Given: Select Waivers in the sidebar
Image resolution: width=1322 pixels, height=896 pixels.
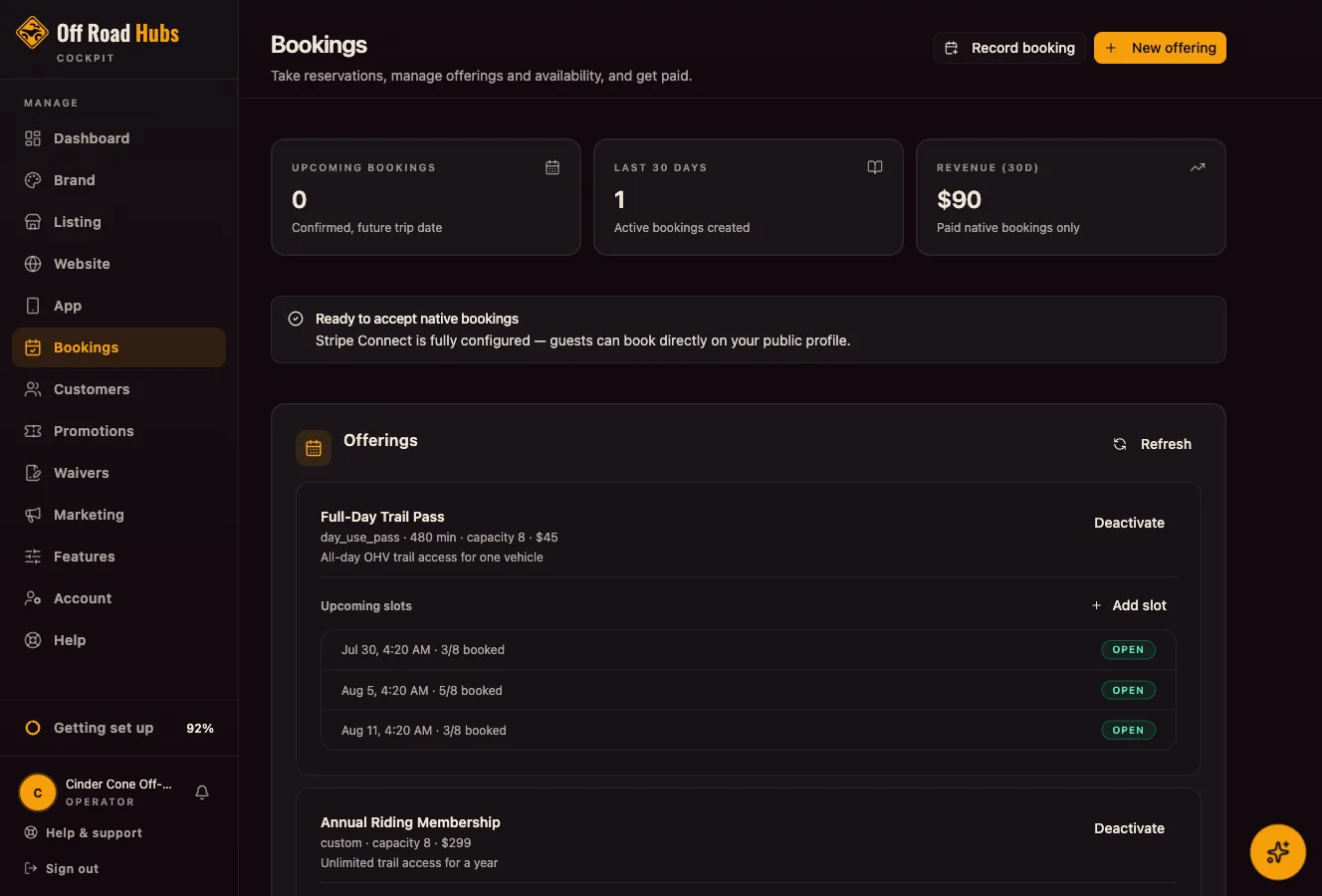Looking at the screenshot, I should pos(118,473).
